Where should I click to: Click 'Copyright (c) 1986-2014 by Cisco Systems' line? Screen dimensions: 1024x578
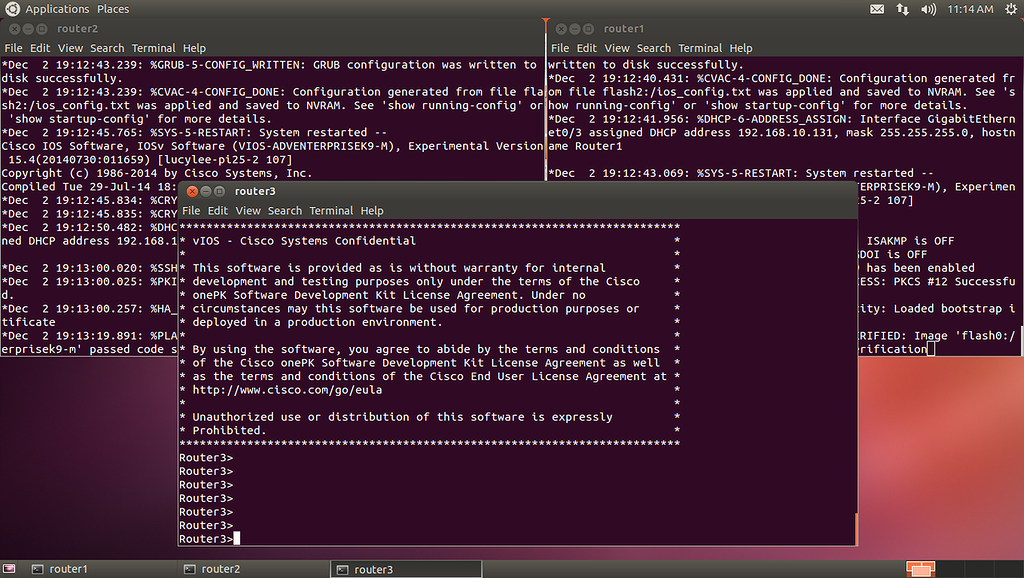pos(157,173)
